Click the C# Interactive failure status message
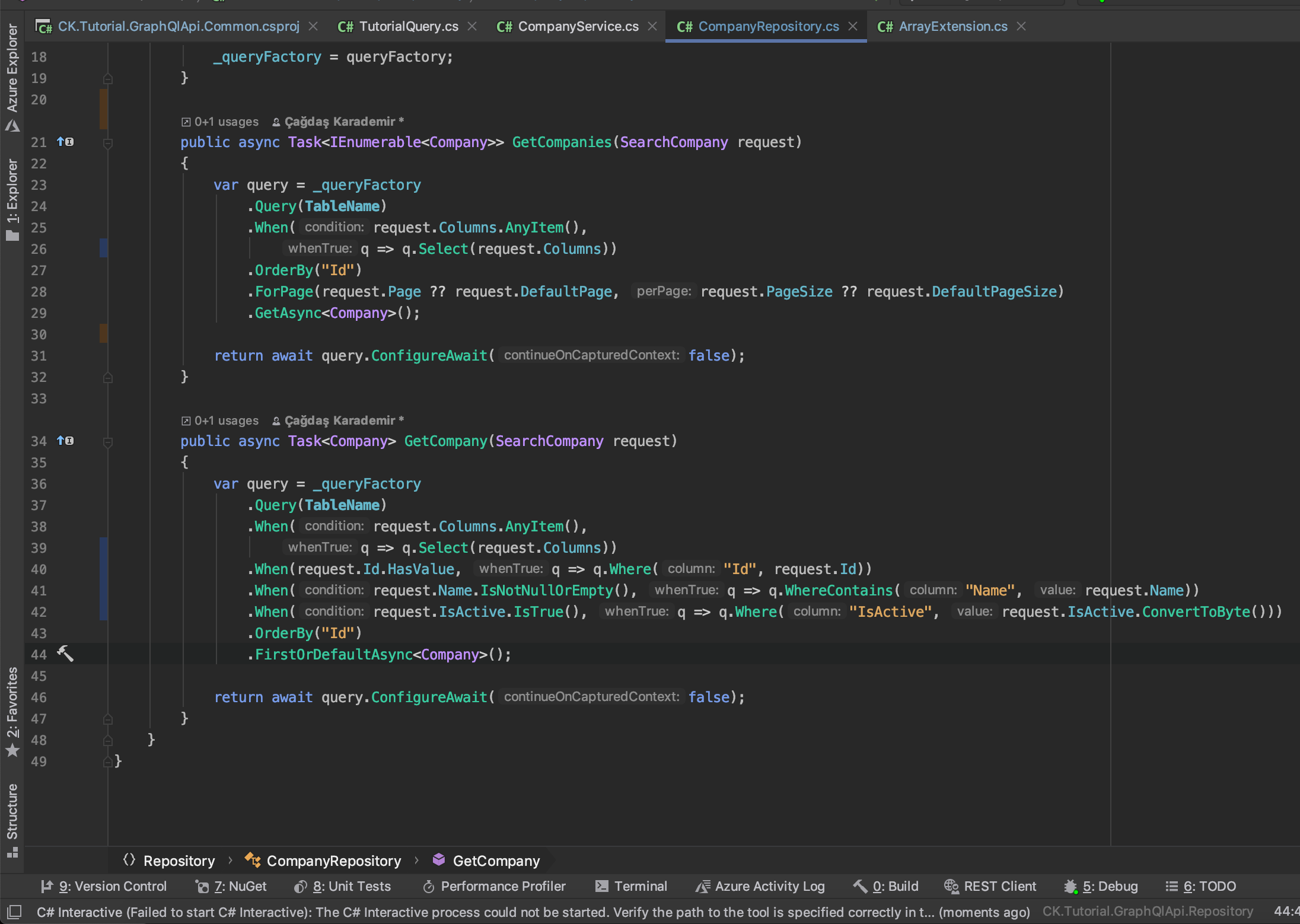Viewport: 1300px width, 924px height. pyautogui.click(x=533, y=912)
